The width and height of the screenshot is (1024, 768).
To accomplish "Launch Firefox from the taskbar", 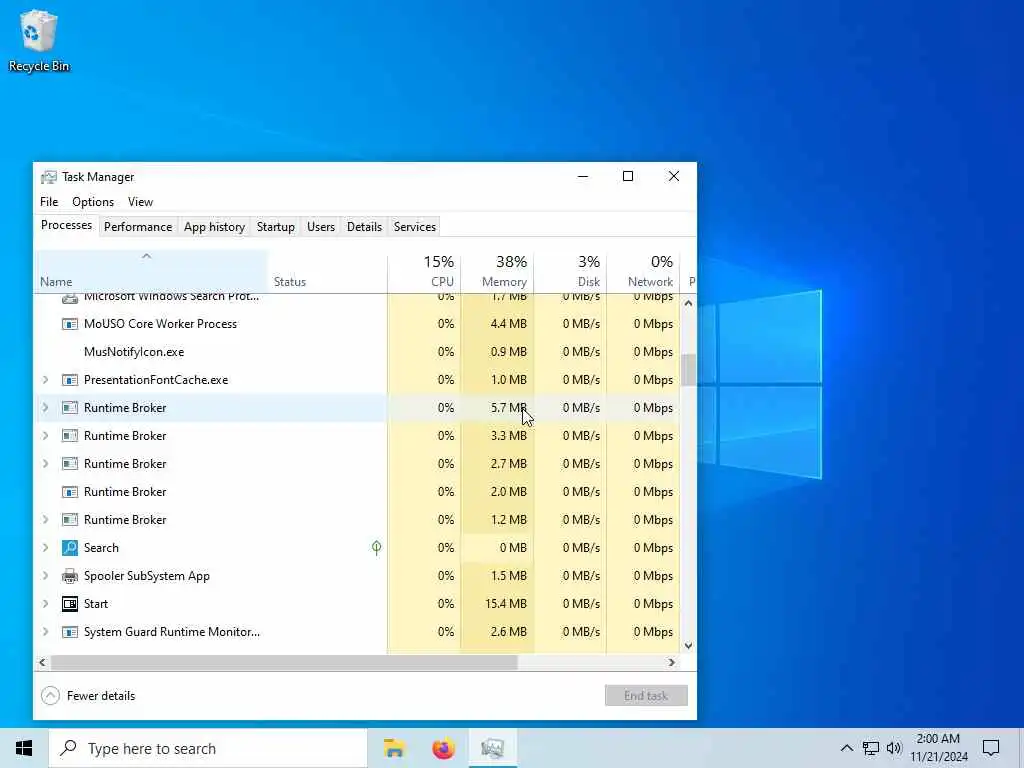I will point(443,748).
